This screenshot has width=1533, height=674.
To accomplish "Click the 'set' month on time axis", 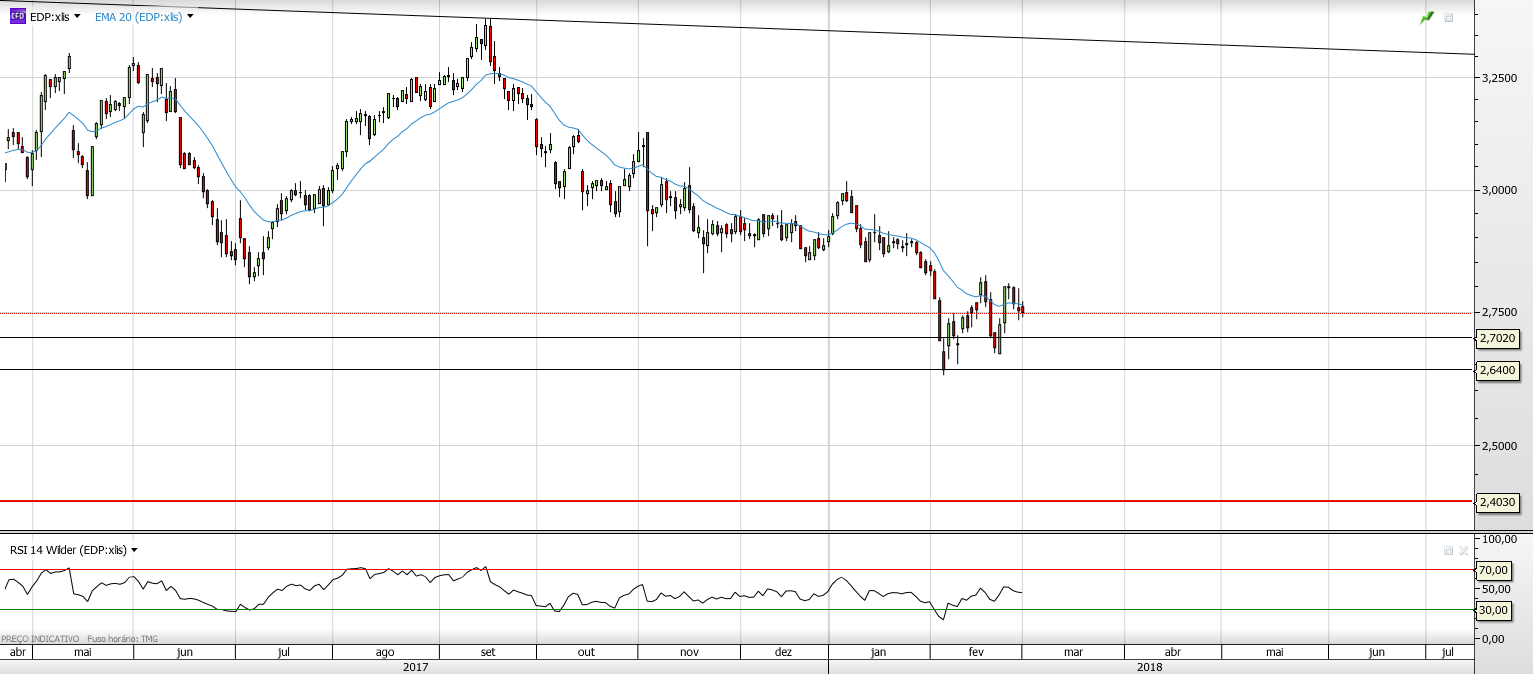I will pos(488,652).
